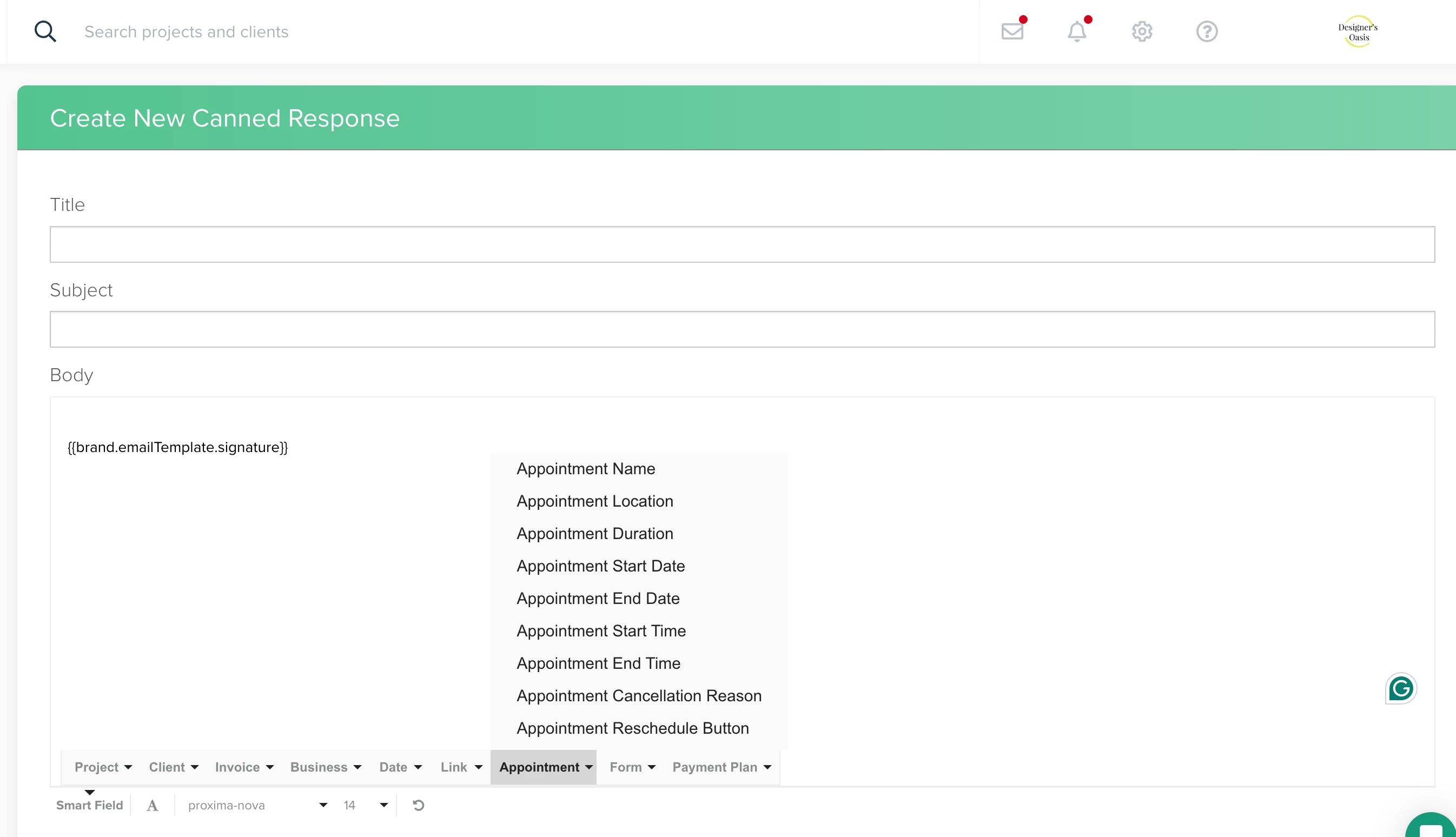
Task: Click the search magnifier icon
Action: (45, 31)
